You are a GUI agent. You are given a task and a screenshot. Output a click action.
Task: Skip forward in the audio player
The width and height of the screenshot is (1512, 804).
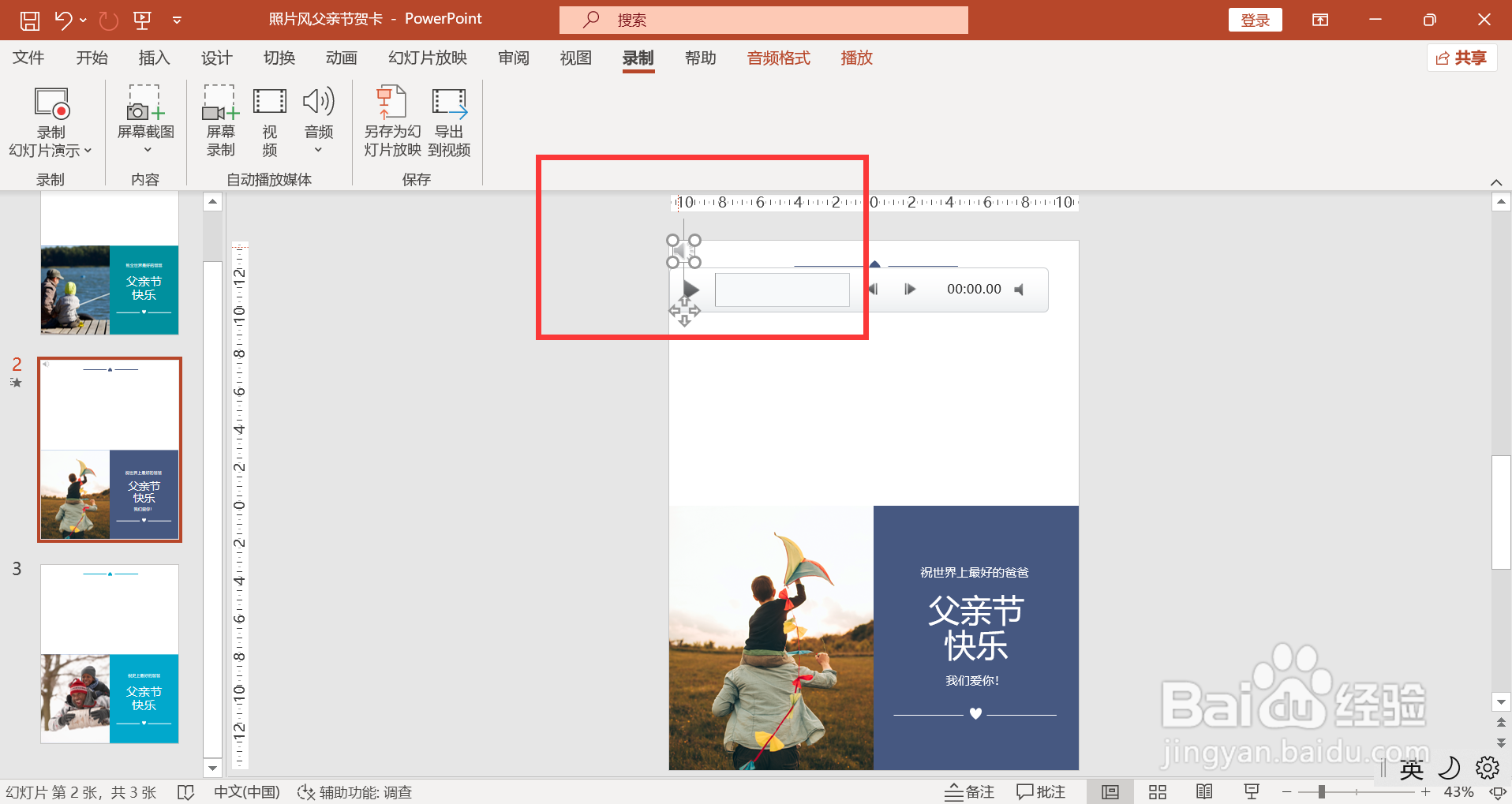click(x=910, y=290)
